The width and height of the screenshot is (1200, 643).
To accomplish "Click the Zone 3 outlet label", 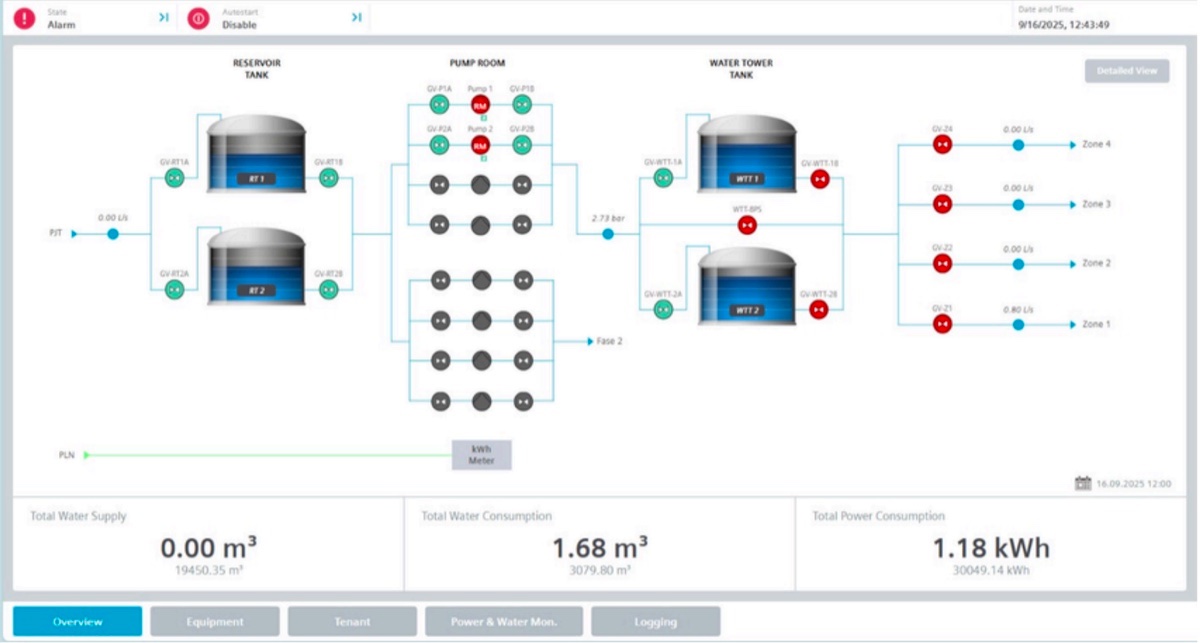I will click(x=1096, y=204).
